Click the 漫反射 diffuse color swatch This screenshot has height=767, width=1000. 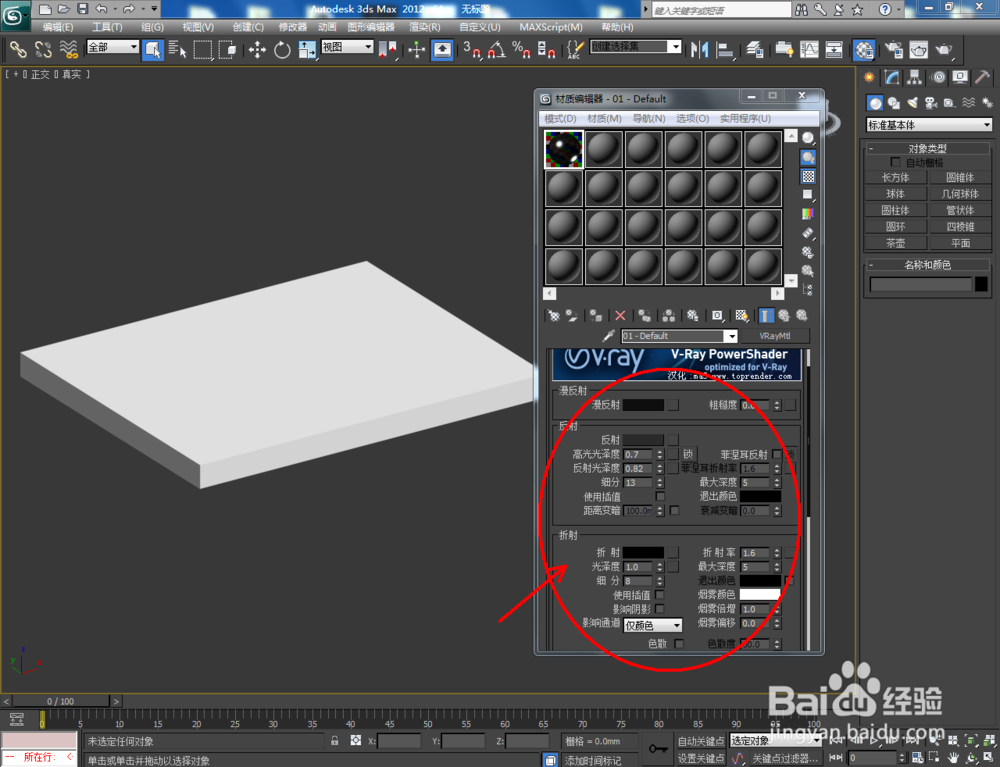pos(643,405)
